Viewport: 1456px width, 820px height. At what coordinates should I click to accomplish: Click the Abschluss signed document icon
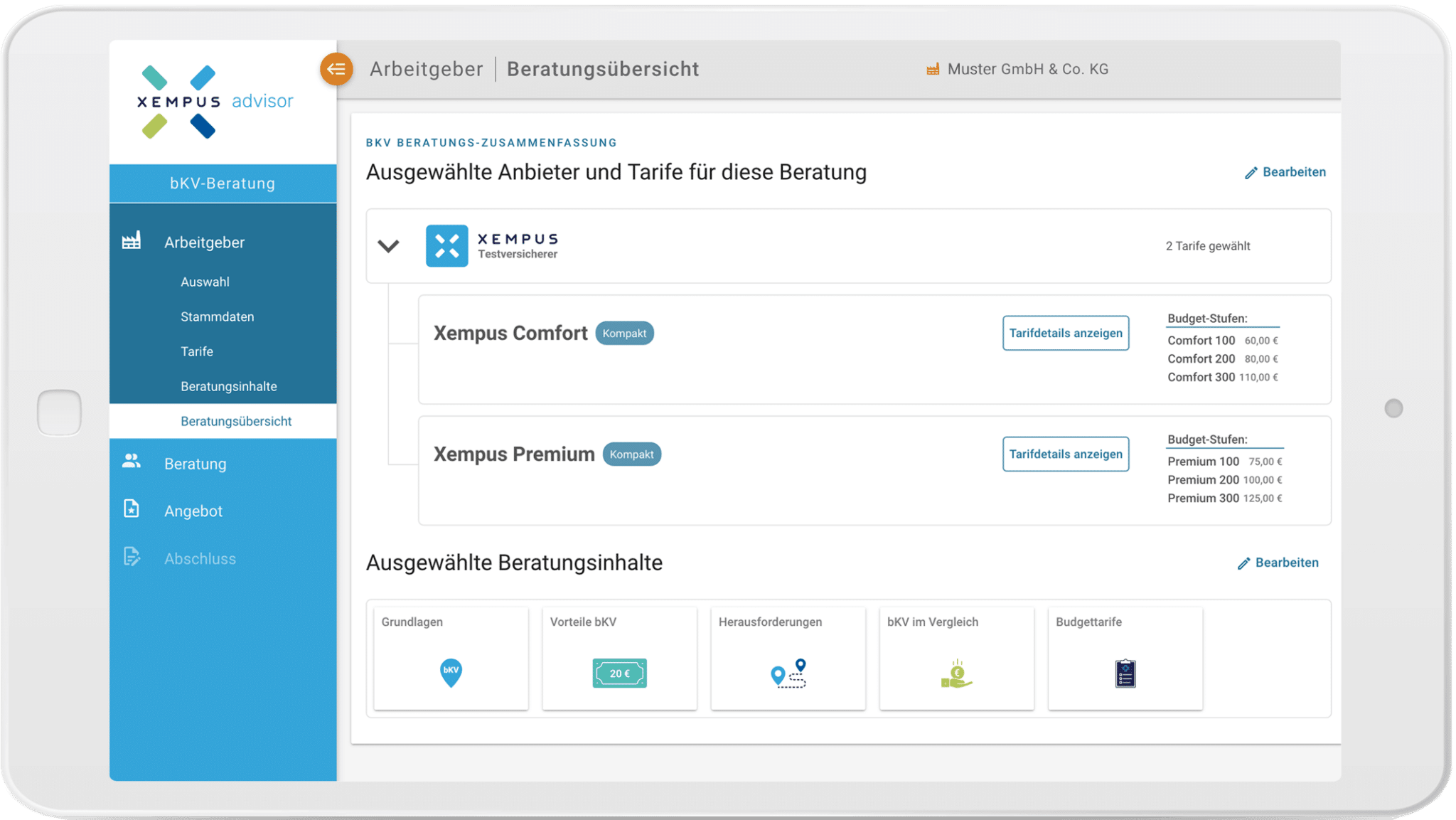[132, 557]
